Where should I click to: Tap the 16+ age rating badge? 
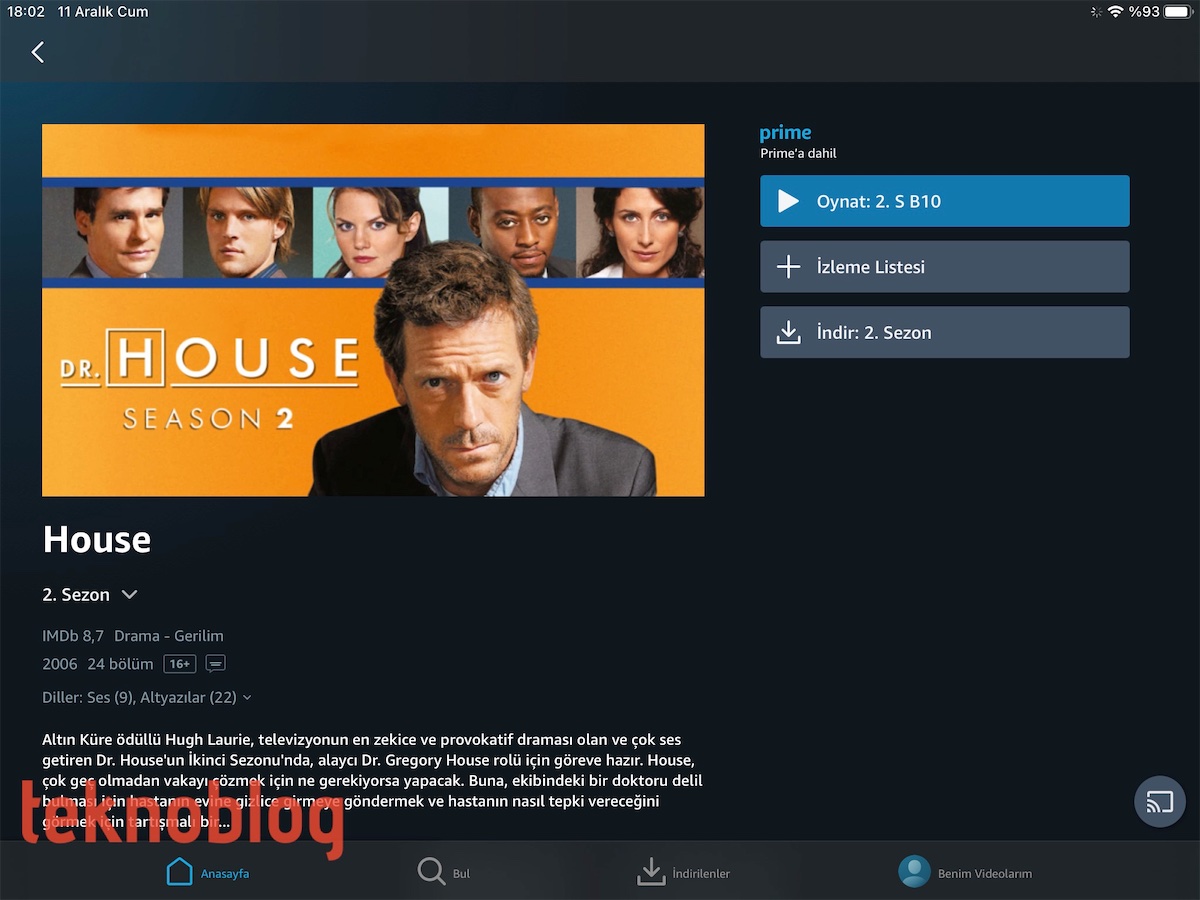click(x=180, y=664)
